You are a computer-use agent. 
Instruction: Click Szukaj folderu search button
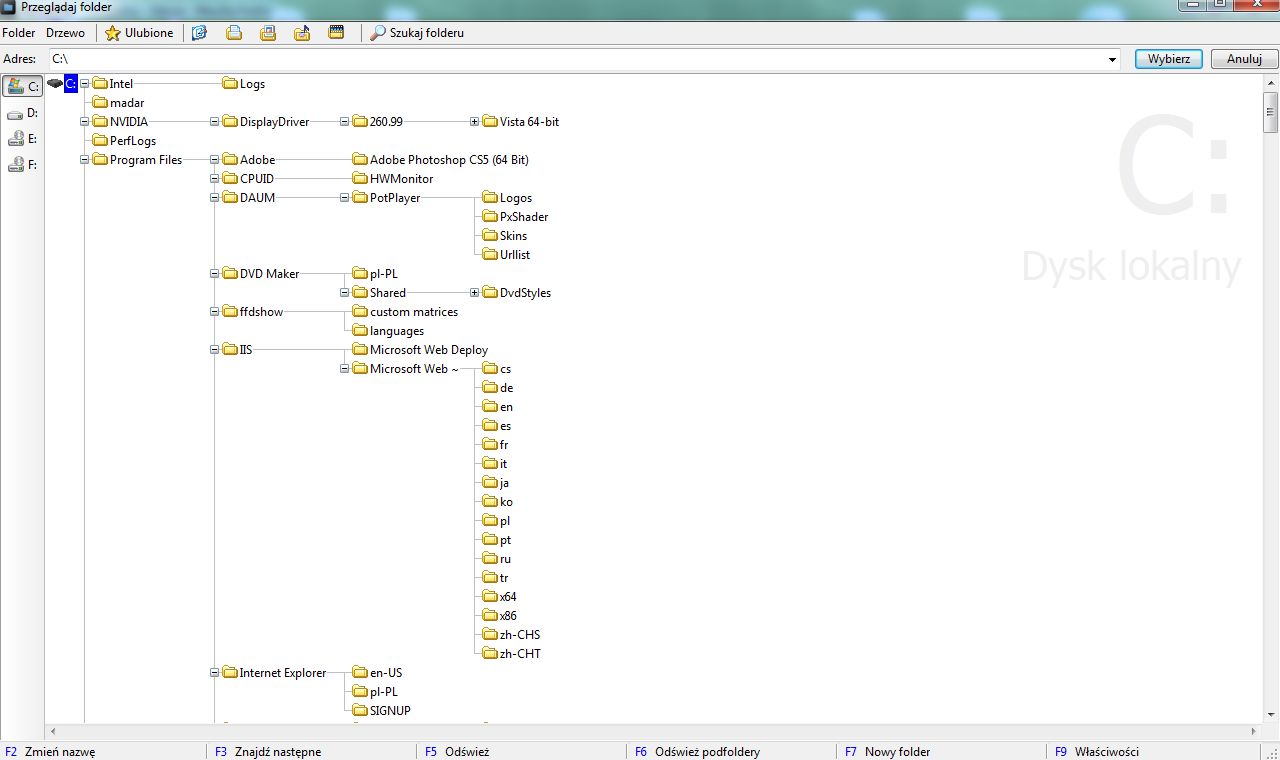[x=417, y=33]
